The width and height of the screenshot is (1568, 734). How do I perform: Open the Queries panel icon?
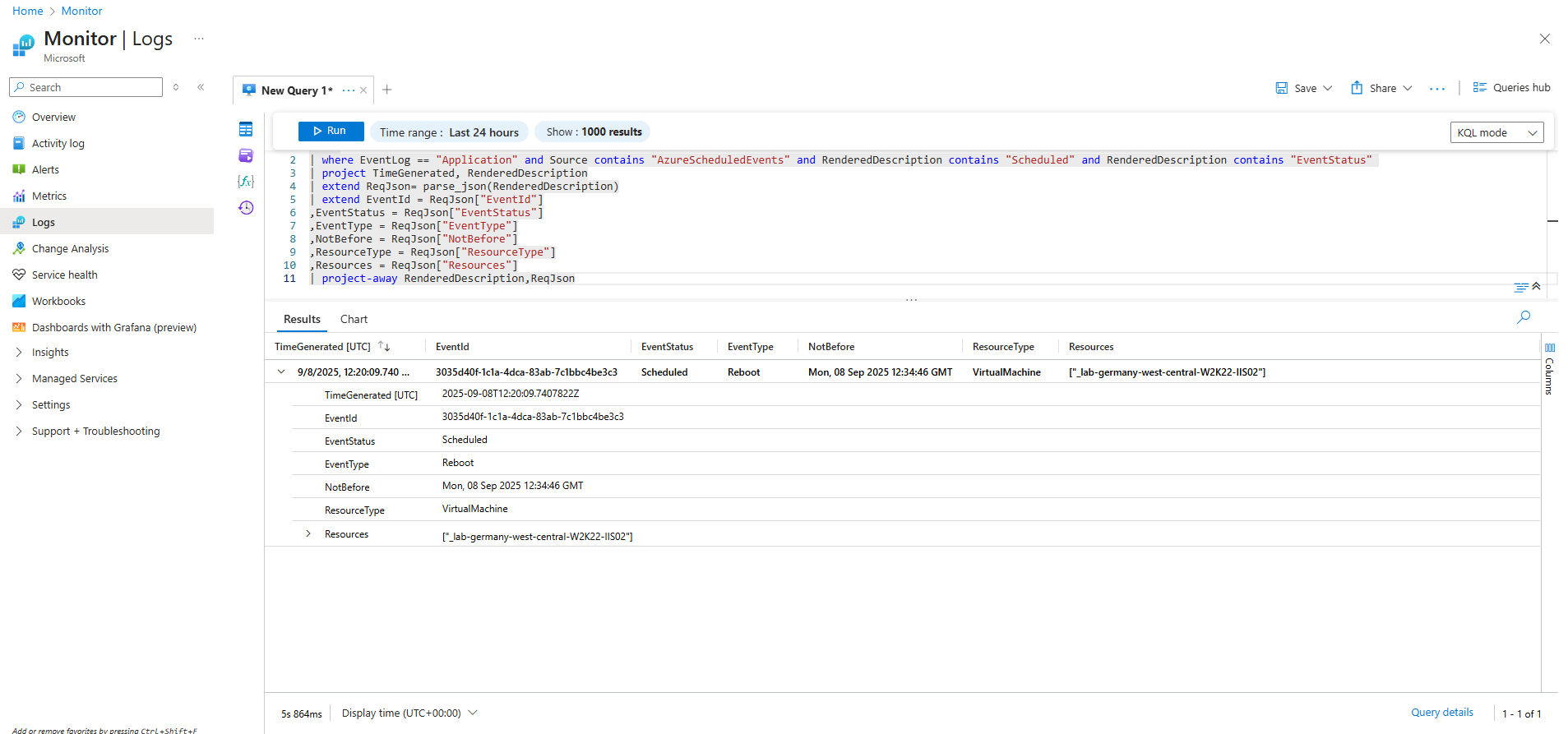pyautogui.click(x=246, y=155)
